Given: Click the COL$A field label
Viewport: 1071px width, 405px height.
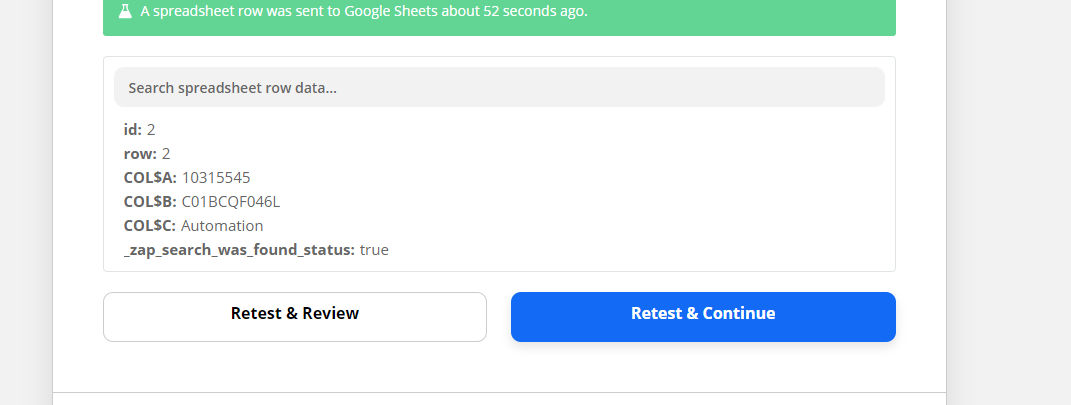Looking at the screenshot, I should (150, 178).
